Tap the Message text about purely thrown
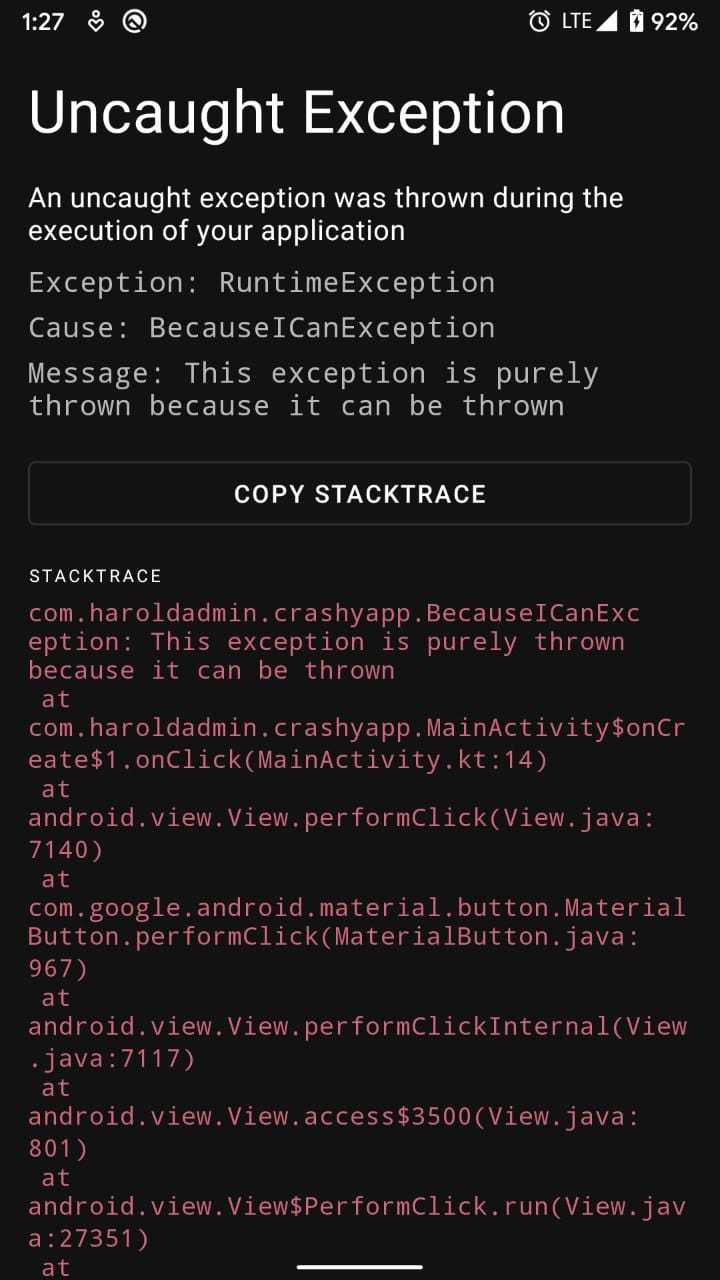 click(313, 390)
